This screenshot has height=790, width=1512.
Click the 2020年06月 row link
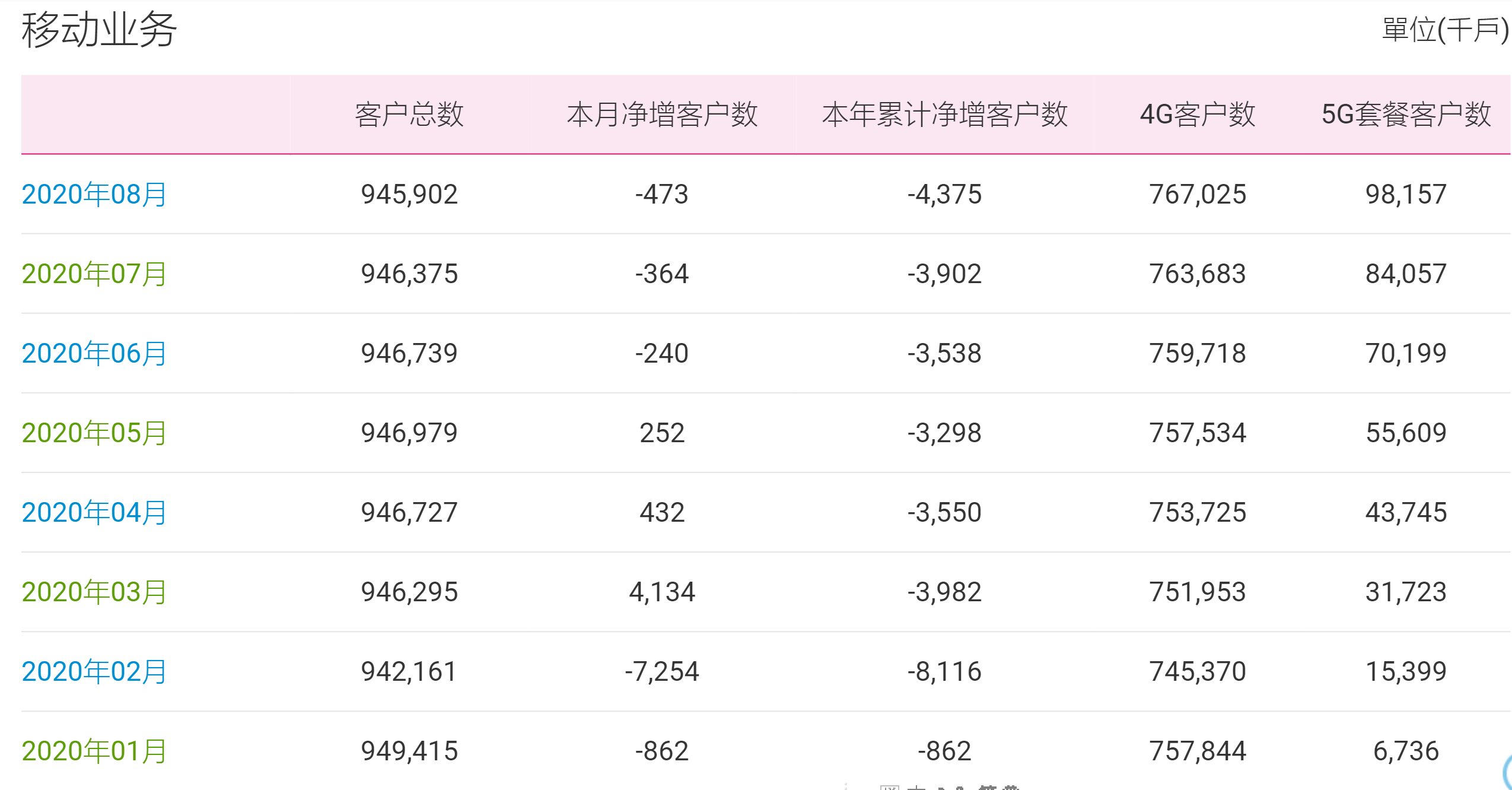click(94, 354)
